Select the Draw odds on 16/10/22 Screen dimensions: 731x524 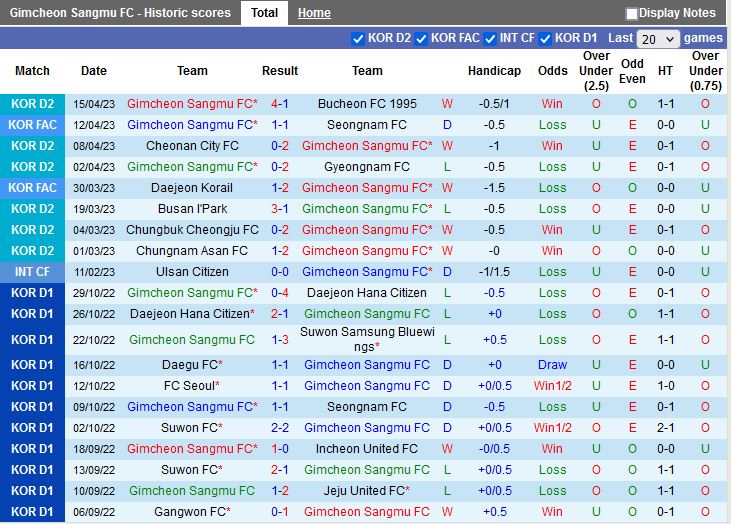point(552,365)
